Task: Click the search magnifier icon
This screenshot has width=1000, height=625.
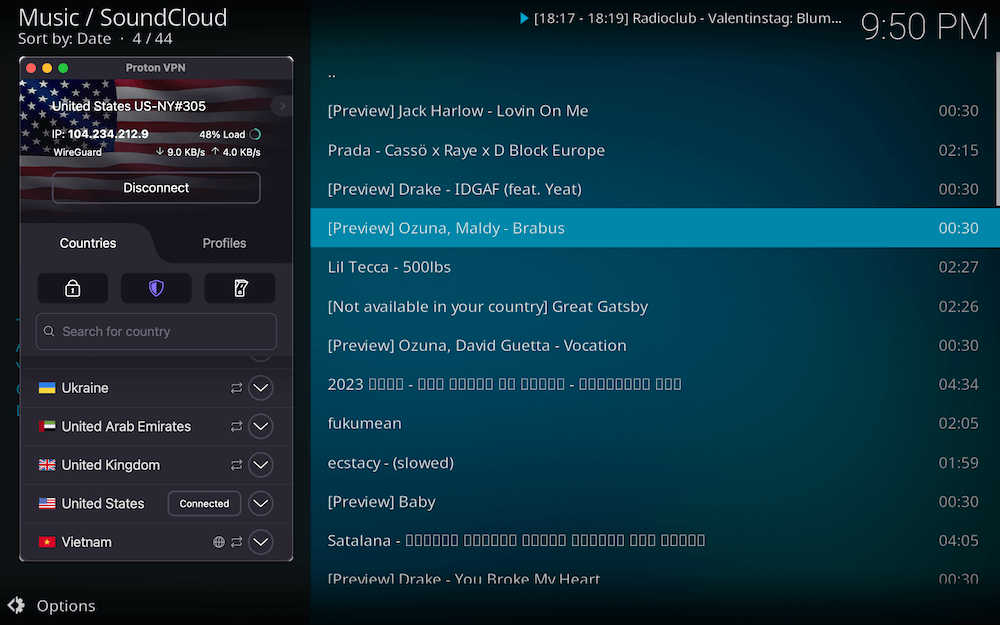Action: (x=49, y=332)
